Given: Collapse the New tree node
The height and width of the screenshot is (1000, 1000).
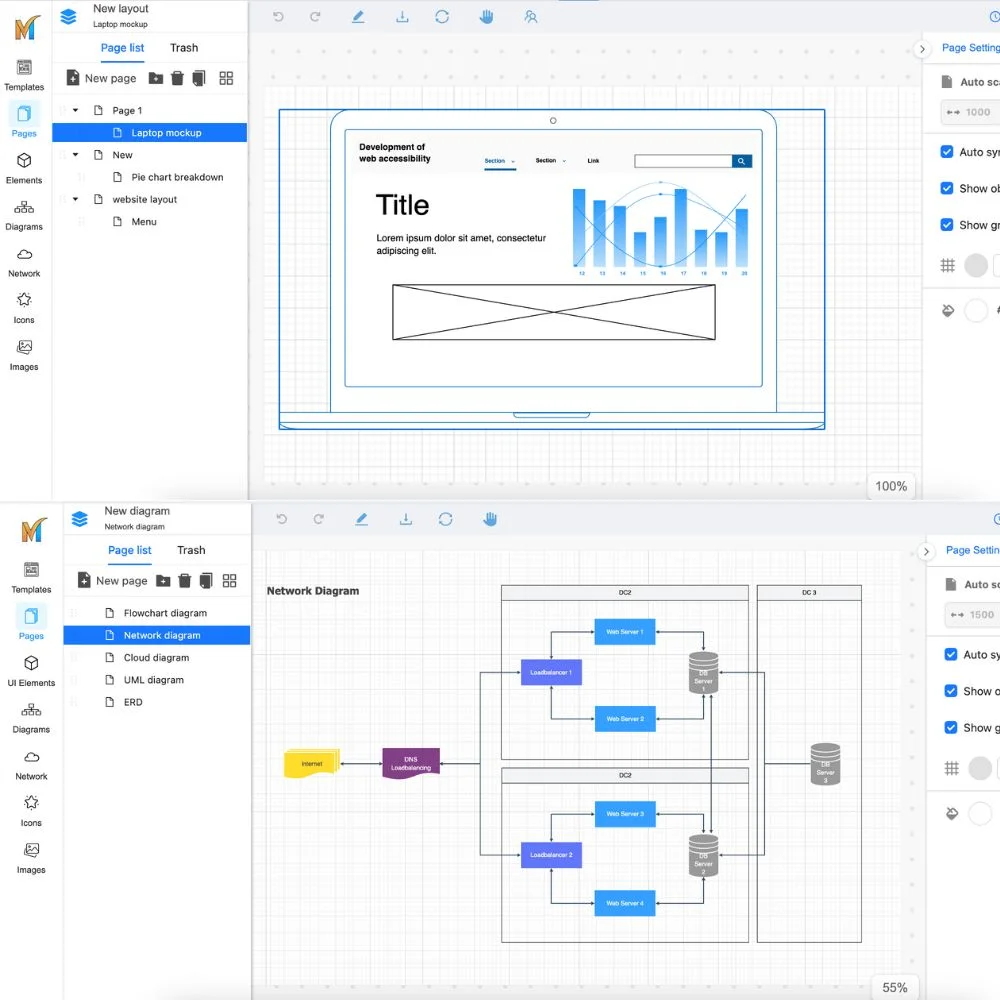Looking at the screenshot, I should click(75, 155).
